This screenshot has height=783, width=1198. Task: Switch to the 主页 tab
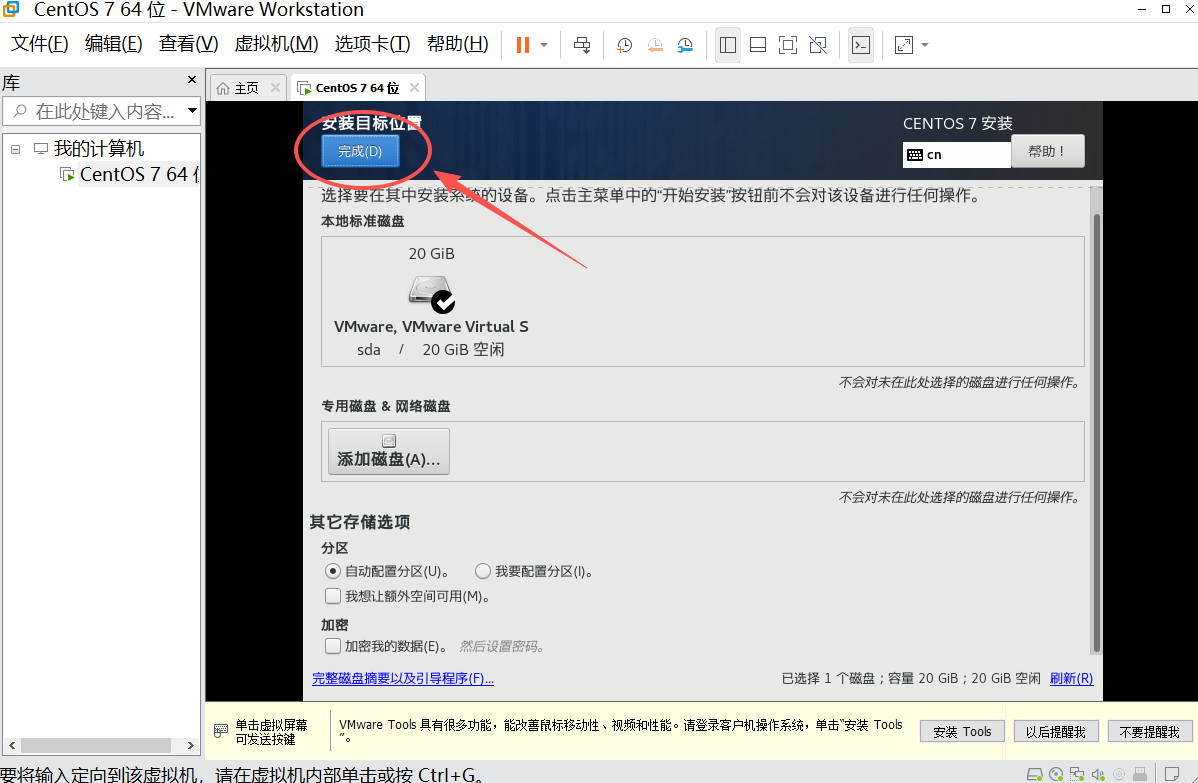point(246,88)
